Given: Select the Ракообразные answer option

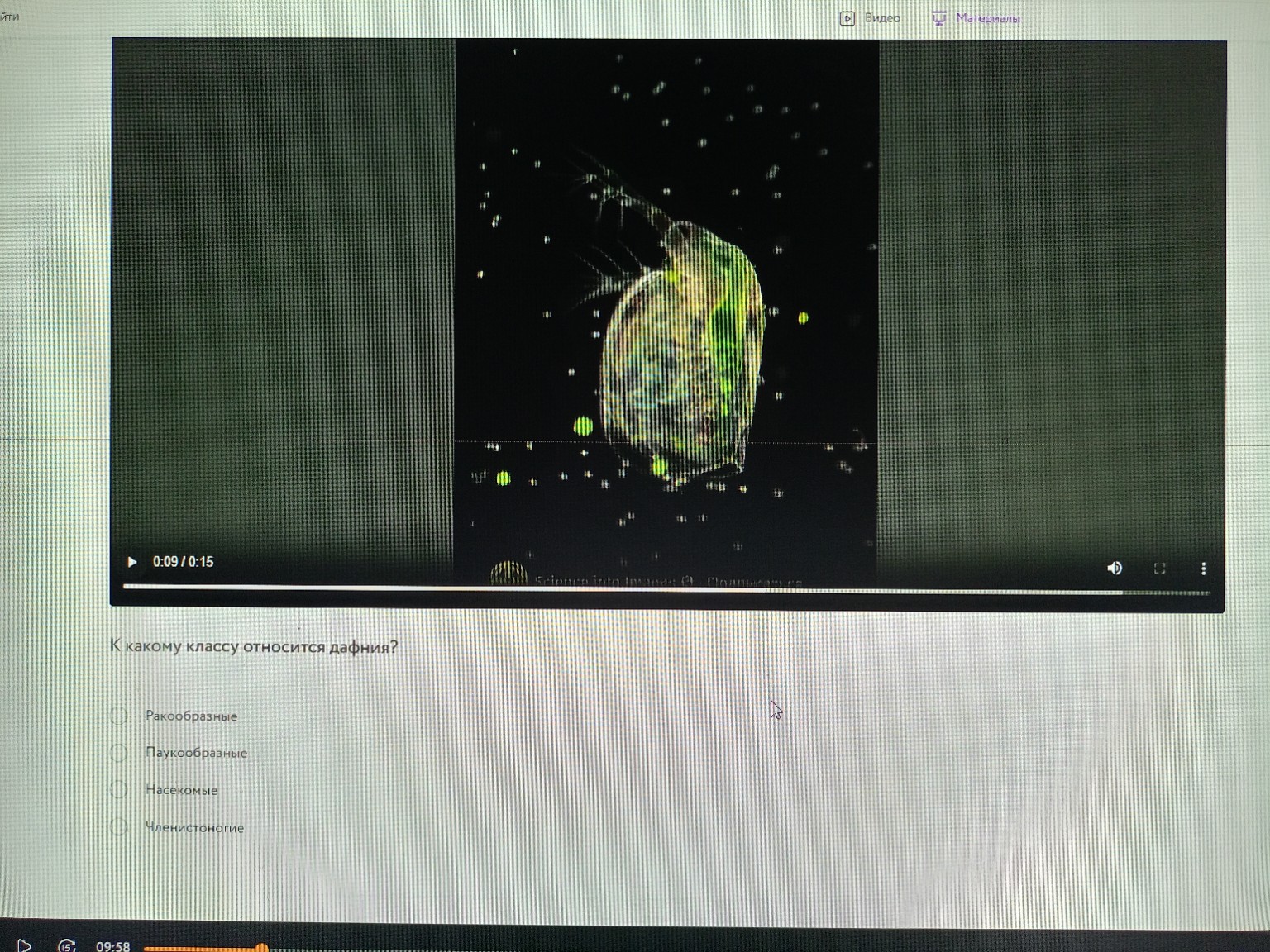Looking at the screenshot, I should (x=119, y=716).
